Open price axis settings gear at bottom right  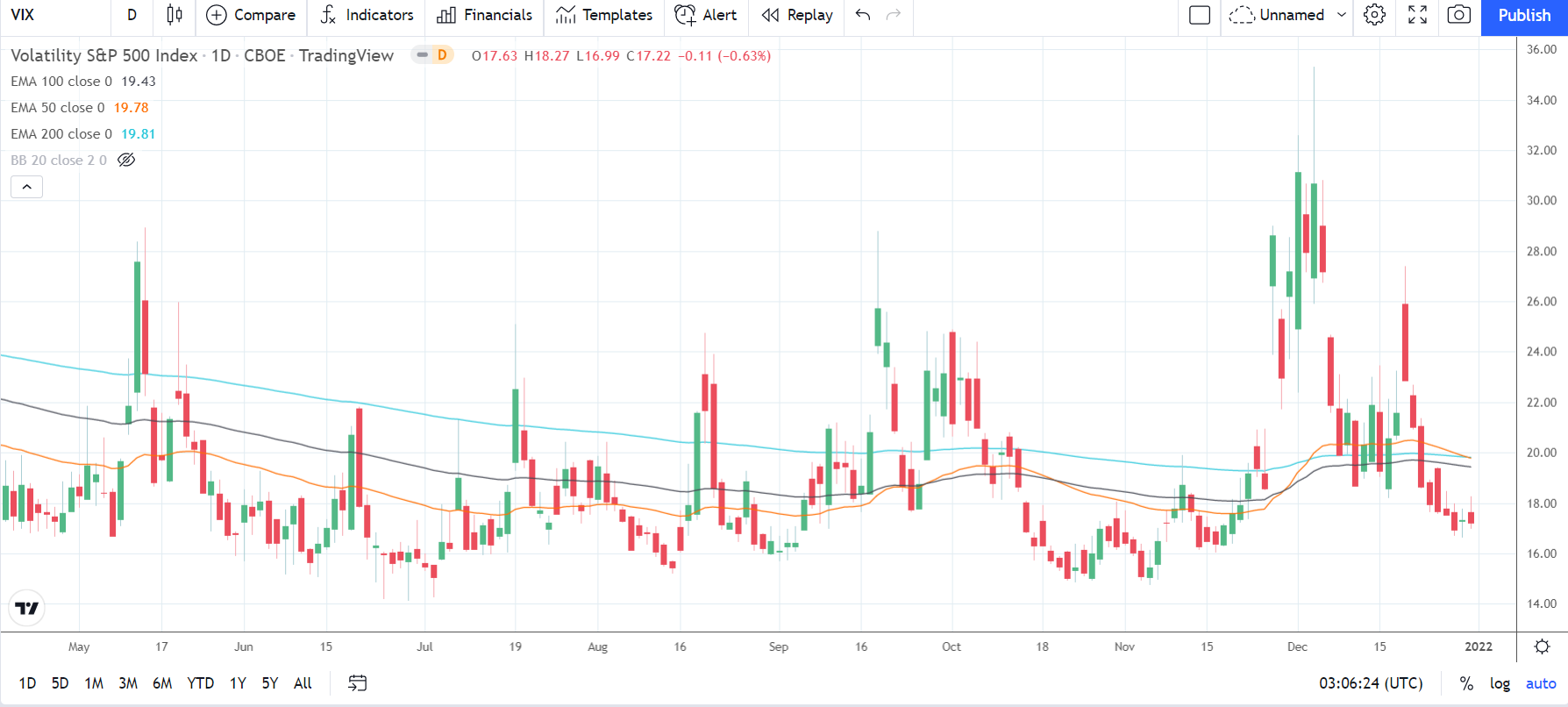point(1542,646)
